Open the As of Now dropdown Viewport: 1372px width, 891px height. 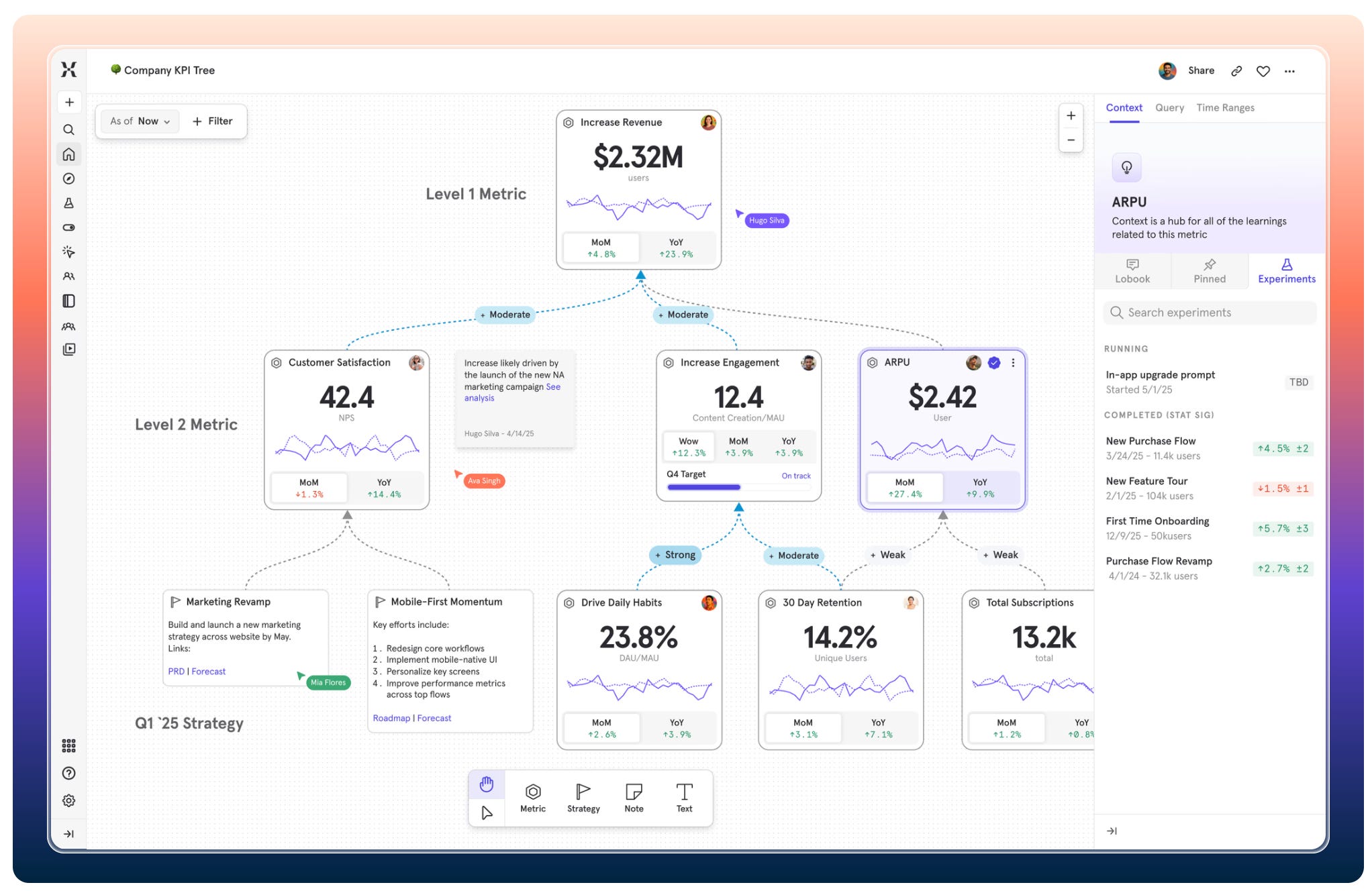(x=140, y=121)
